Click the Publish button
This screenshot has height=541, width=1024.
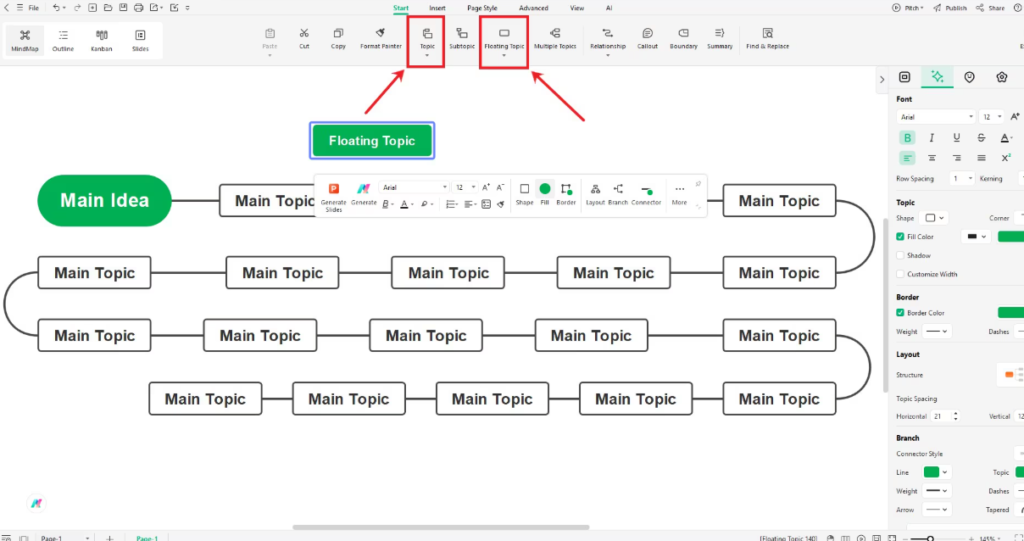[x=951, y=8]
